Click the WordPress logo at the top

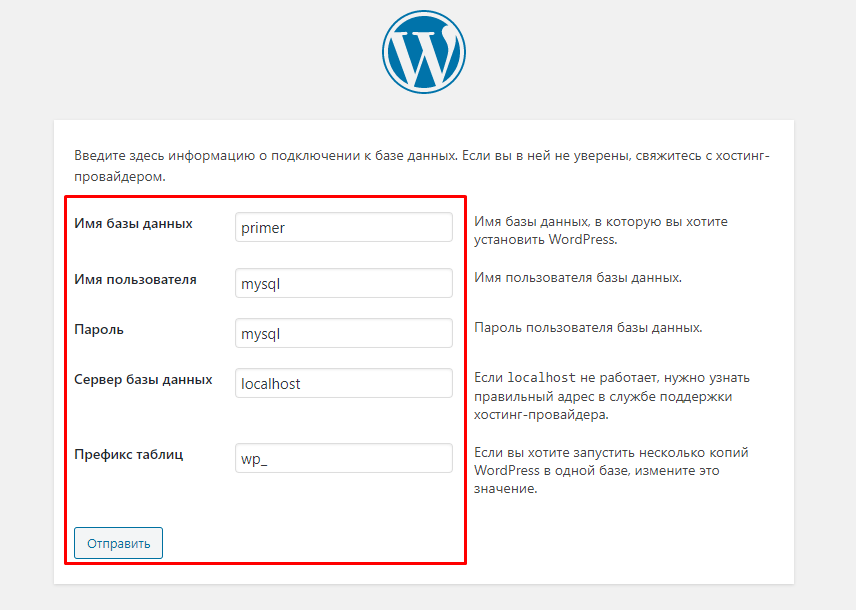423,51
